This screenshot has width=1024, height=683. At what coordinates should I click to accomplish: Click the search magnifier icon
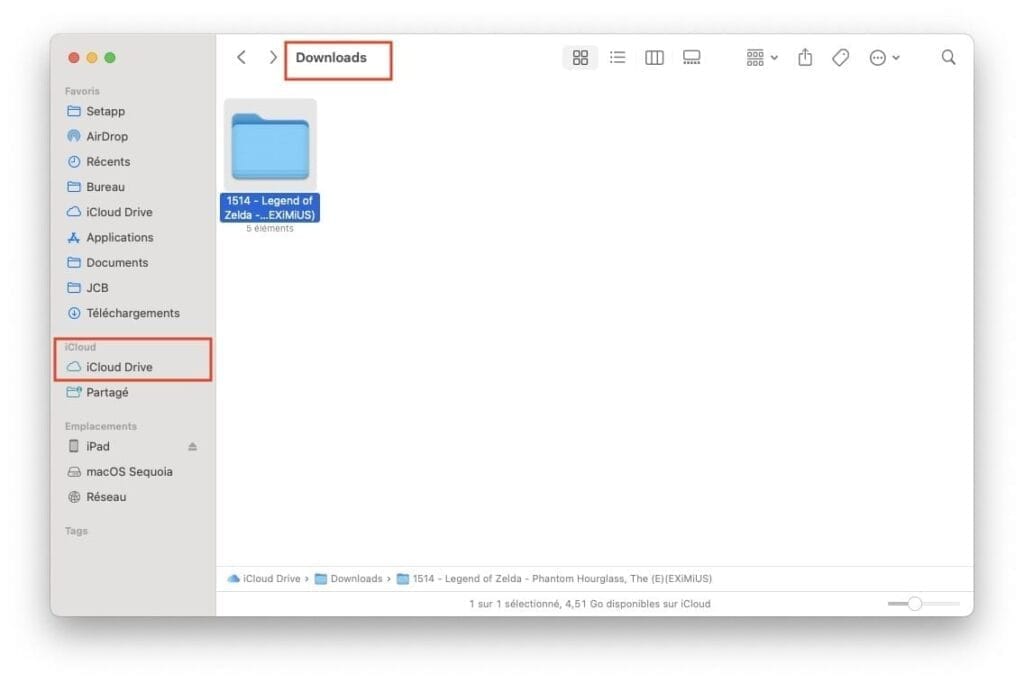[x=948, y=58]
